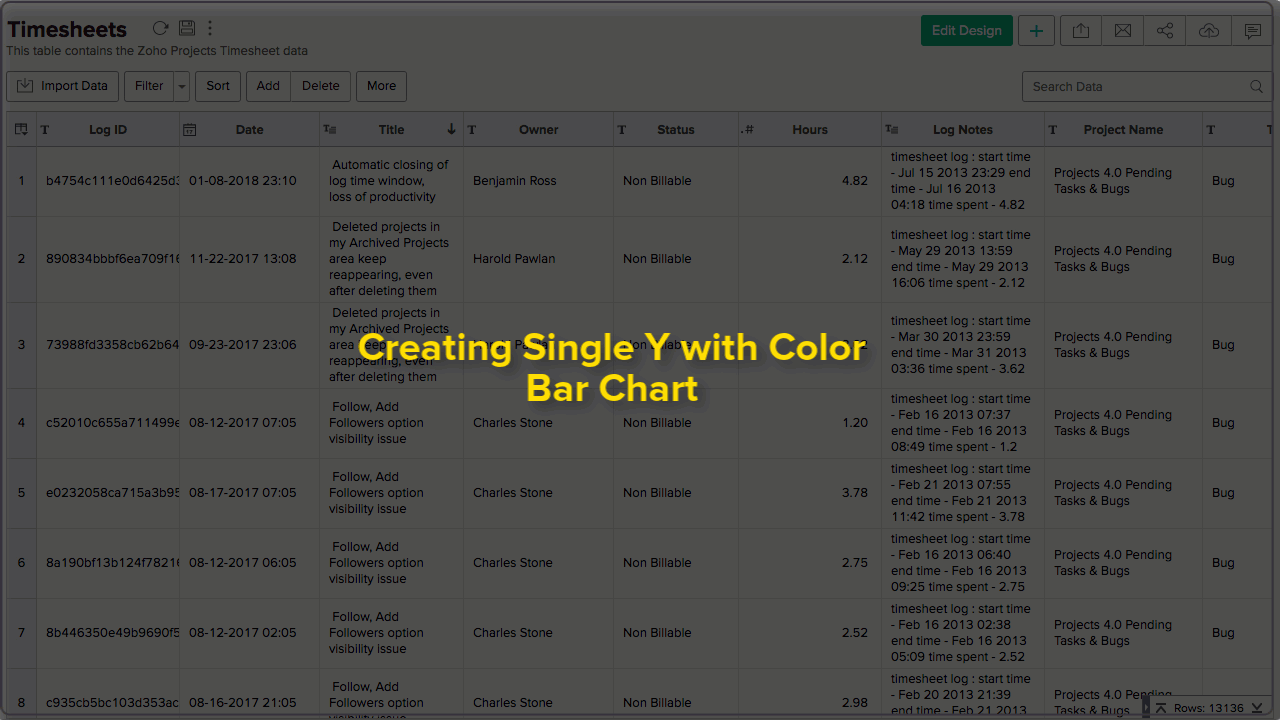Click the export icon in top toolbar
Viewport: 1280px width, 720px height.
tap(1080, 31)
